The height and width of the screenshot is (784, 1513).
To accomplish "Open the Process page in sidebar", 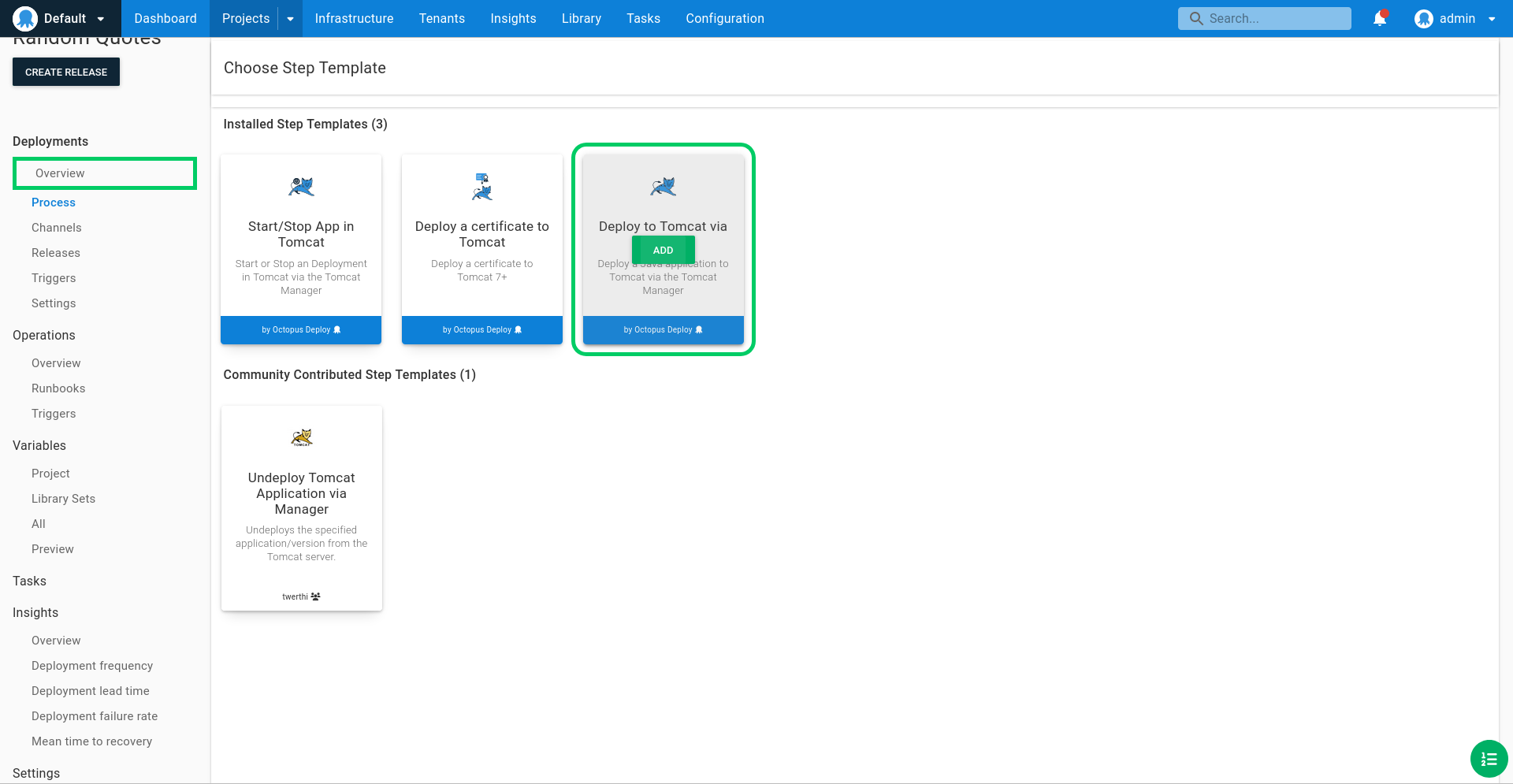I will tap(54, 203).
